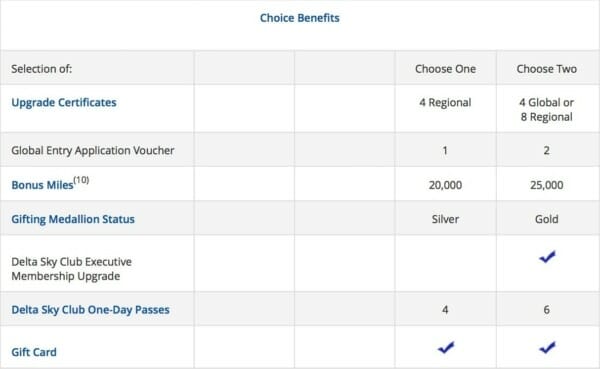
Task: Select the Choose One column header
Action: [445, 69]
